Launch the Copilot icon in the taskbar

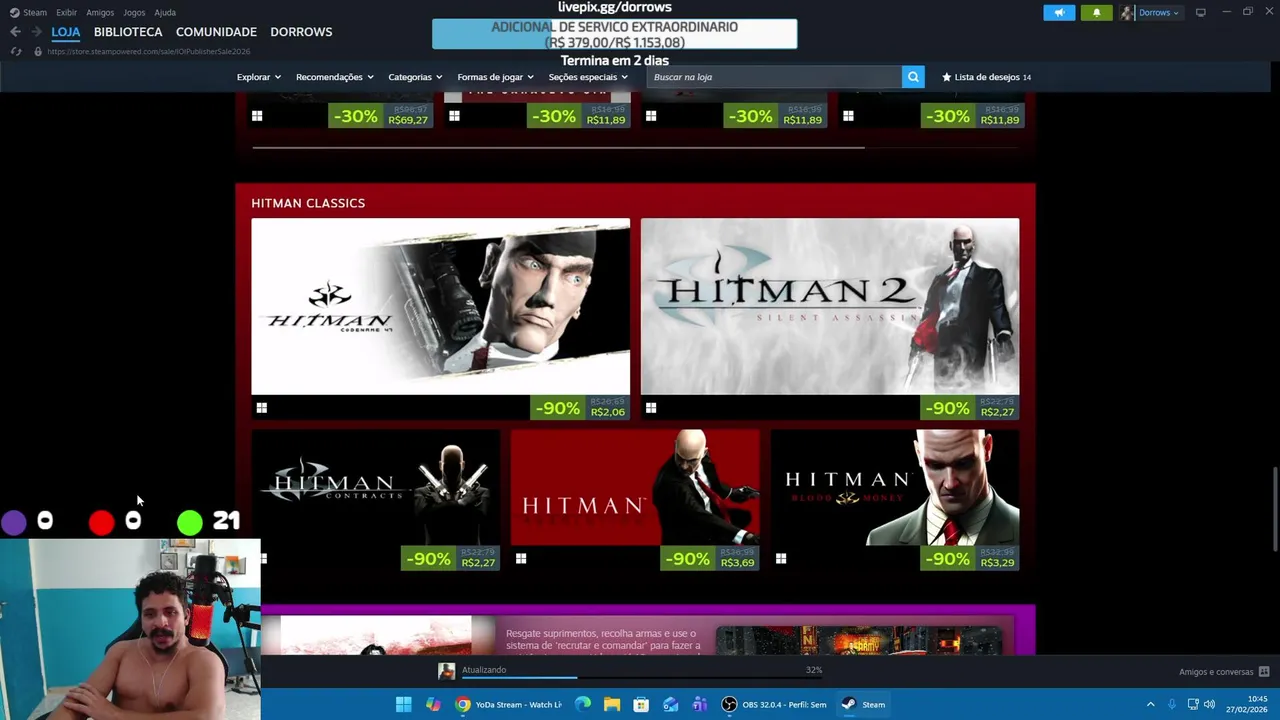[x=433, y=705]
